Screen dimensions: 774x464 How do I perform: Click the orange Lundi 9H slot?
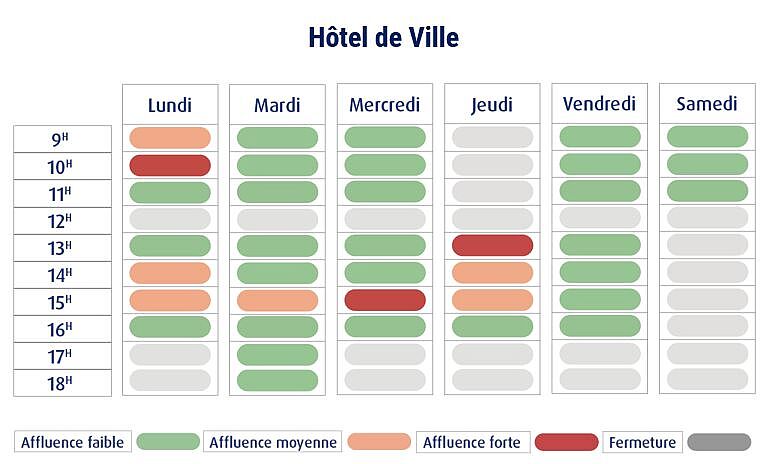(x=170, y=138)
